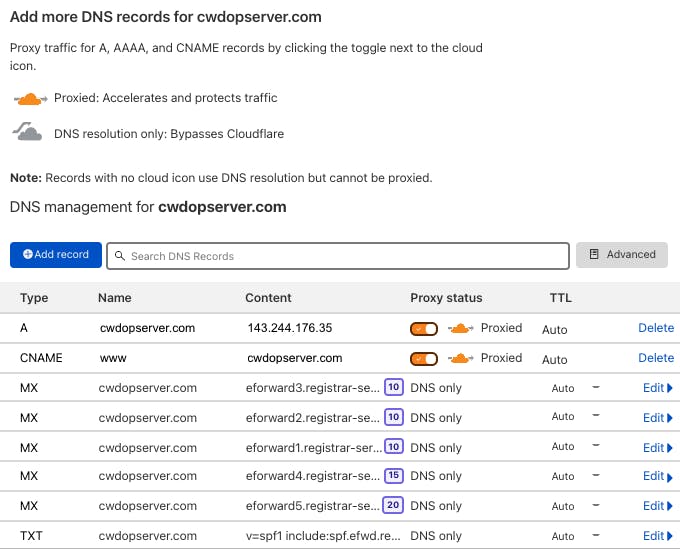
Task: Delete the CNAME www record
Action: (x=656, y=358)
